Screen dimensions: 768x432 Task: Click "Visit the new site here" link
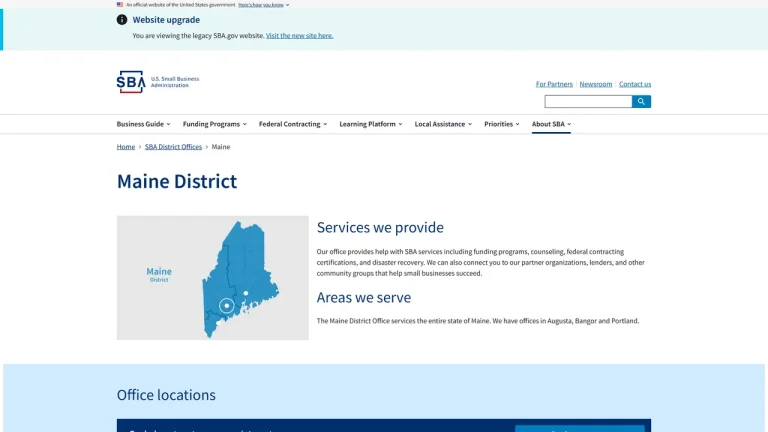[299, 35]
